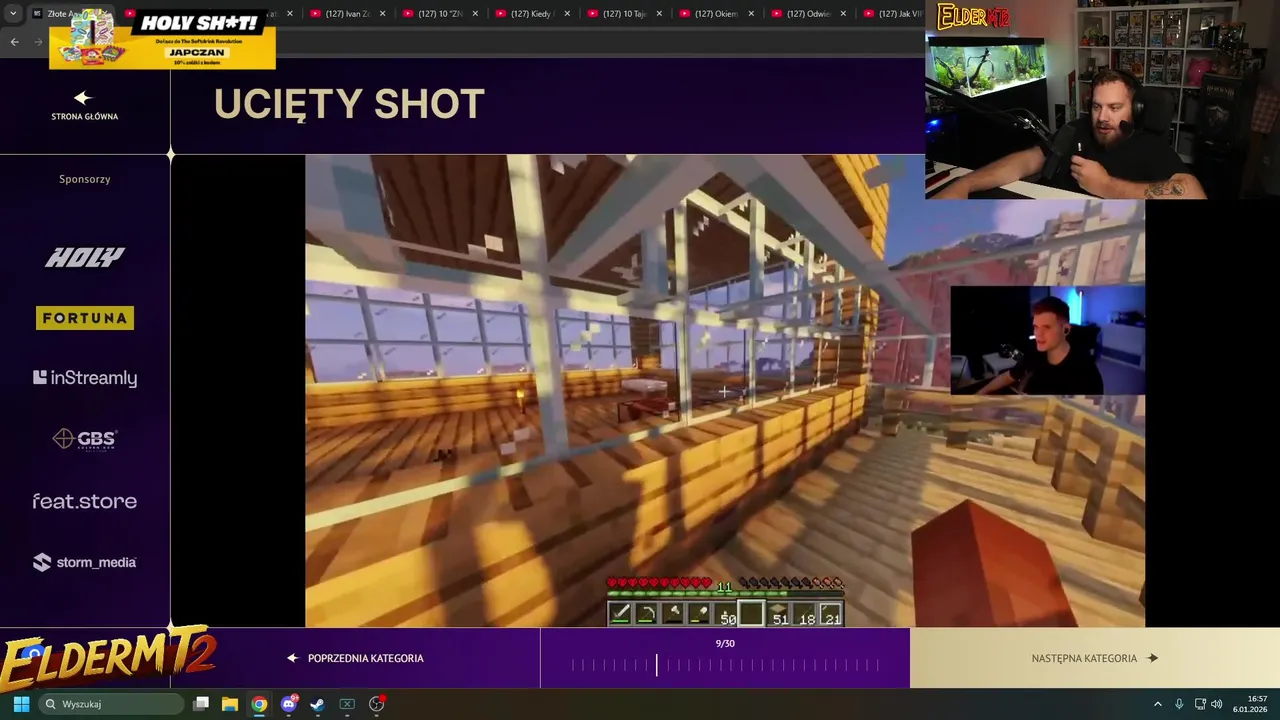Close the (127) Kiedy tab

[x=567, y=14]
